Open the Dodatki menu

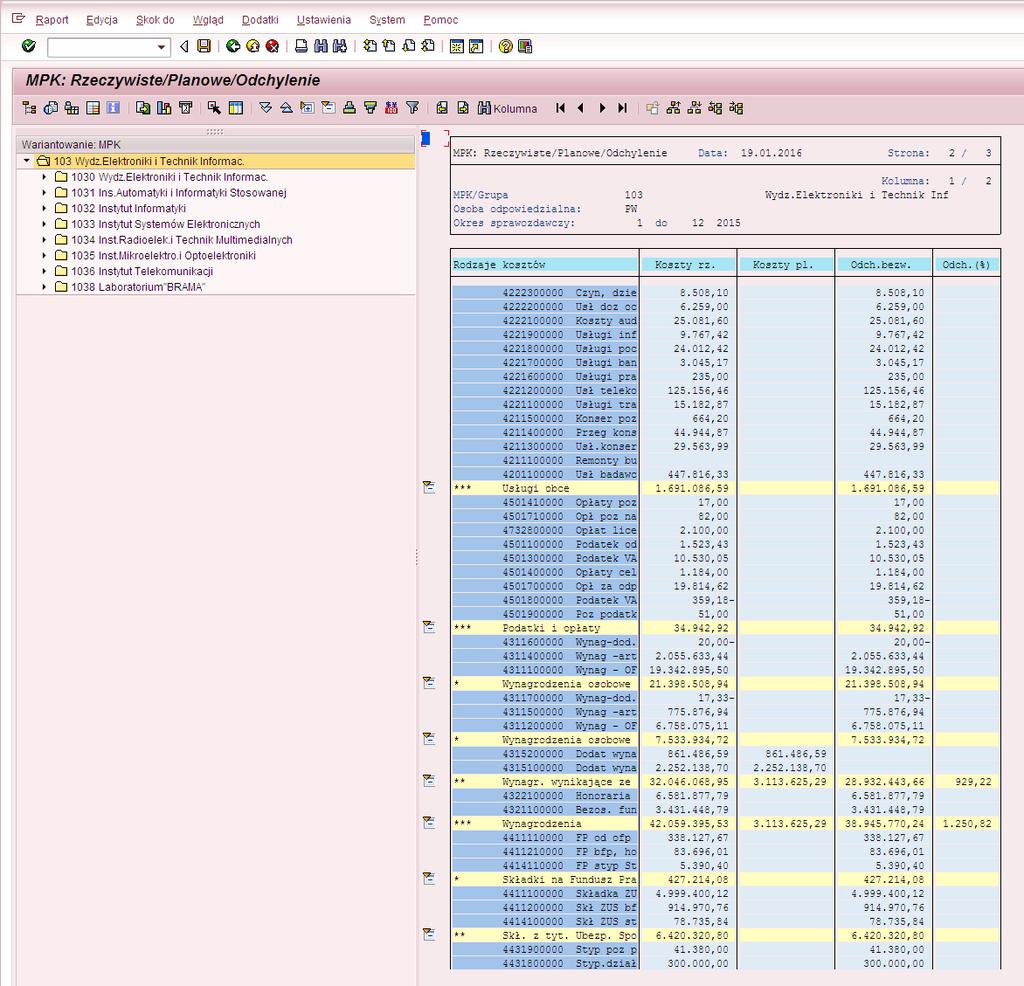[260, 20]
